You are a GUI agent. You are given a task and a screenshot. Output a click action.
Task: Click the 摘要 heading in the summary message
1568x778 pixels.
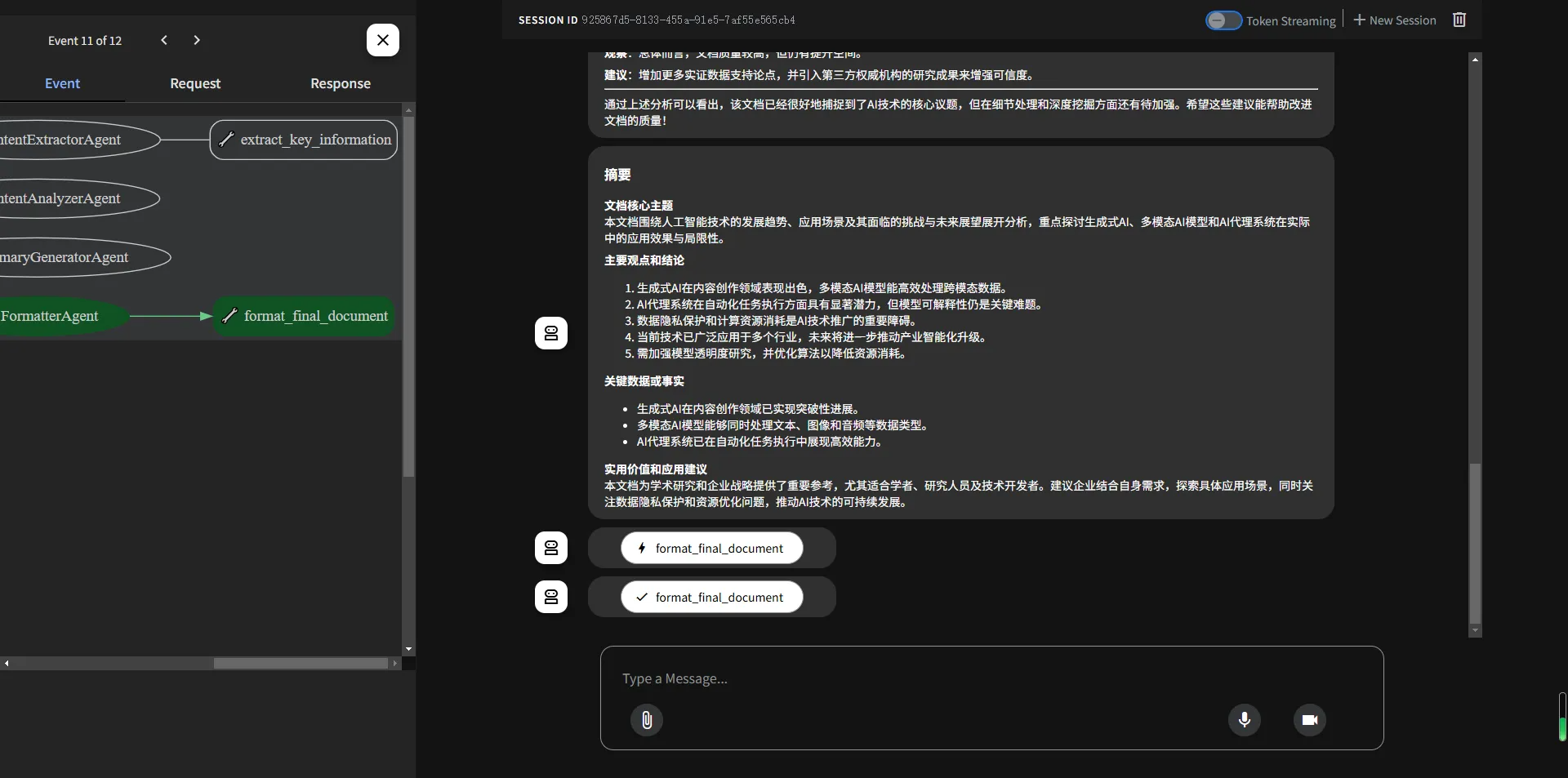(617, 175)
